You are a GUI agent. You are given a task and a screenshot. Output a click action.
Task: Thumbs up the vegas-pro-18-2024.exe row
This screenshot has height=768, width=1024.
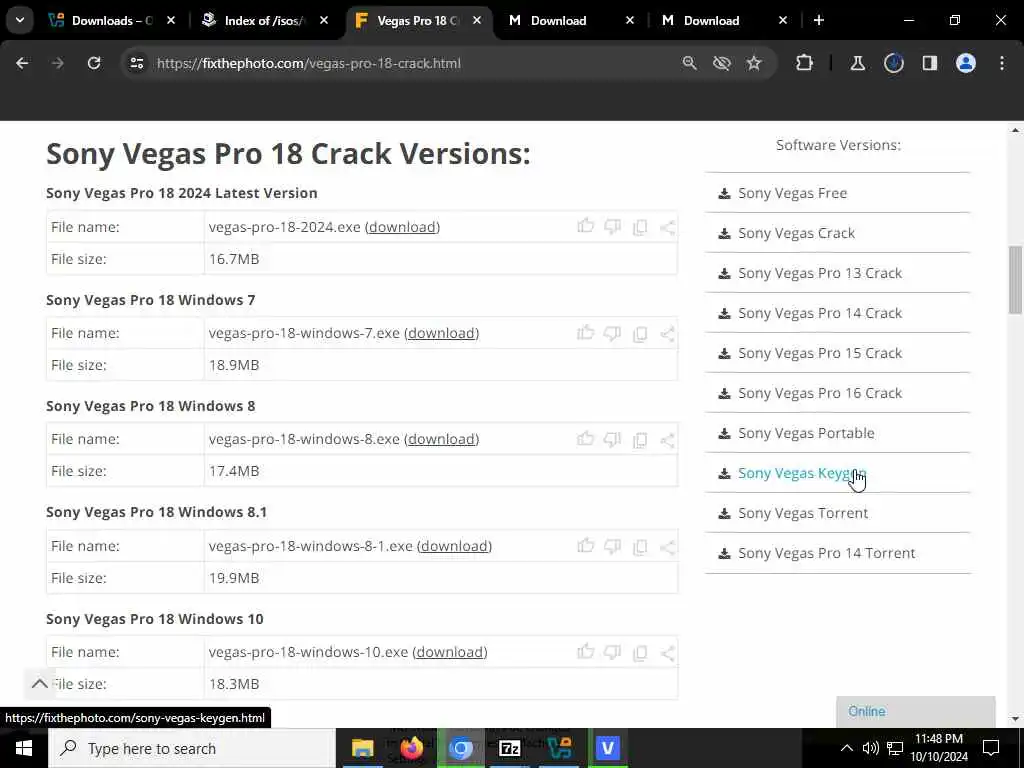coord(586,226)
